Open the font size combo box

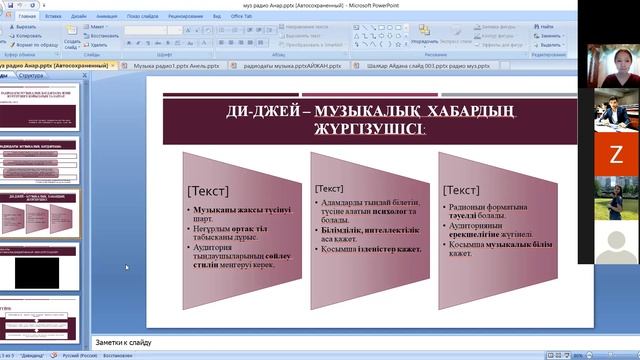(x=175, y=30)
